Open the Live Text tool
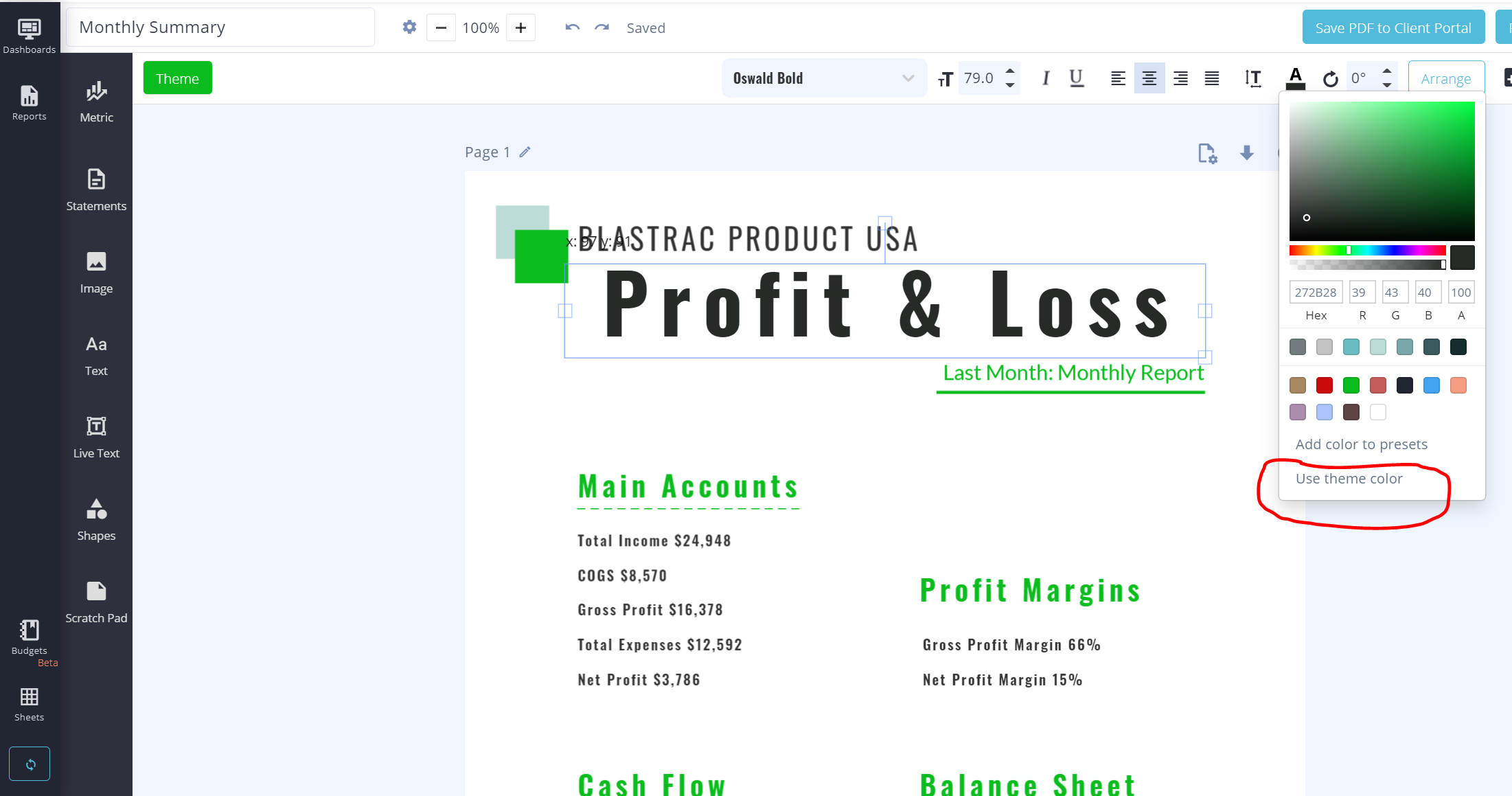 (x=95, y=436)
